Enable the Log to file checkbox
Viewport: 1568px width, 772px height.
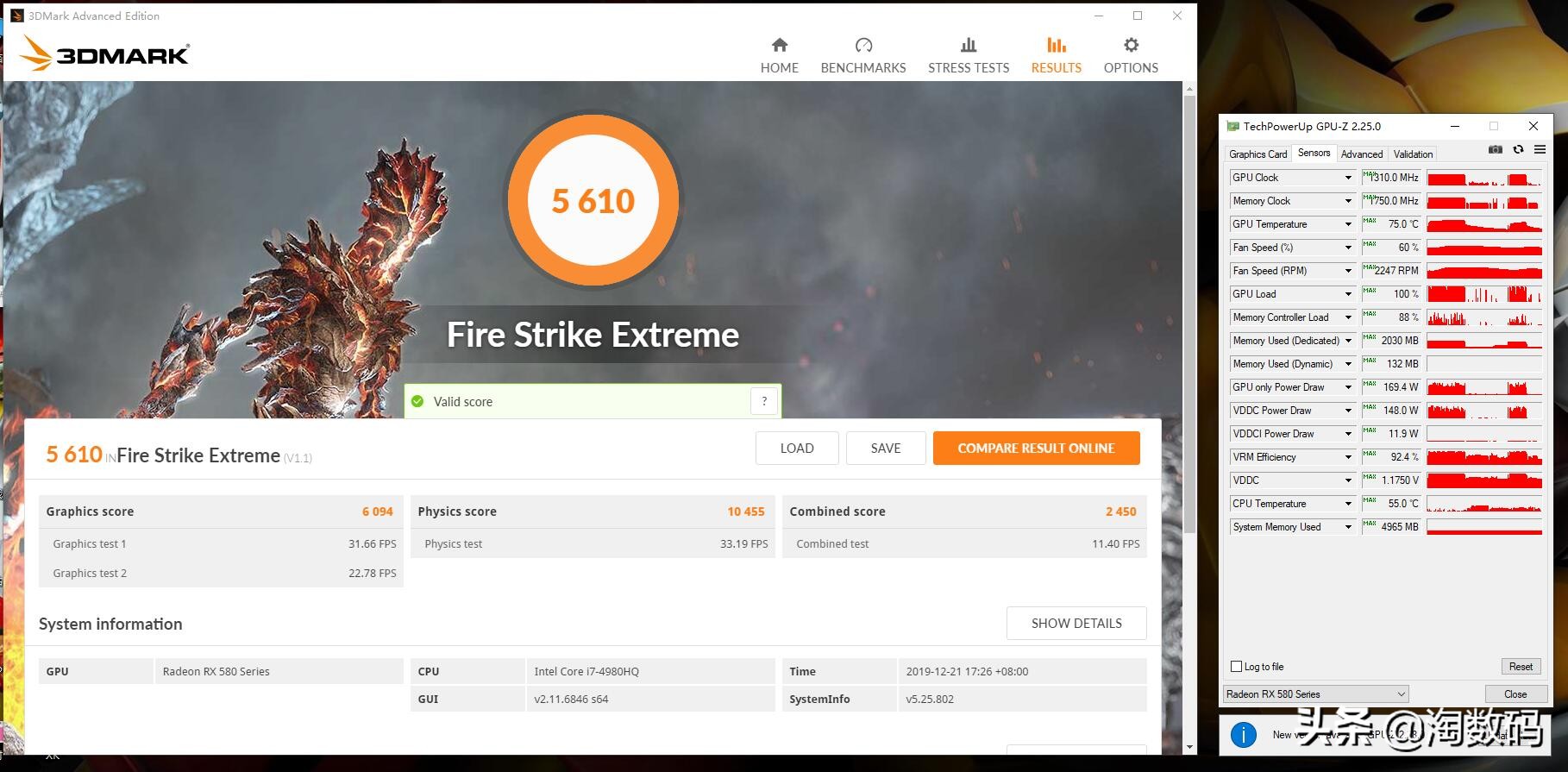1236,666
